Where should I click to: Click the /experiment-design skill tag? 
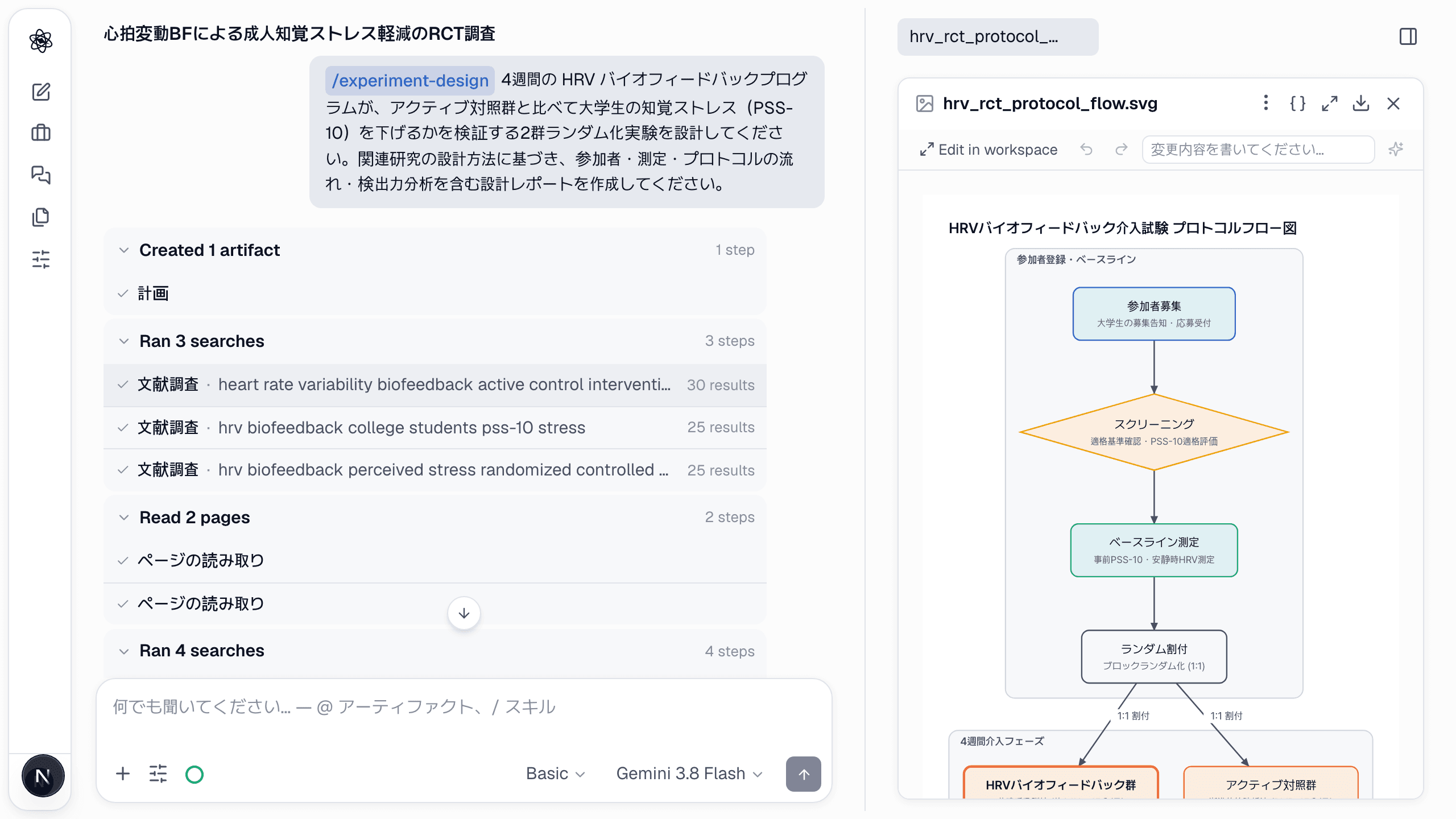(410, 80)
